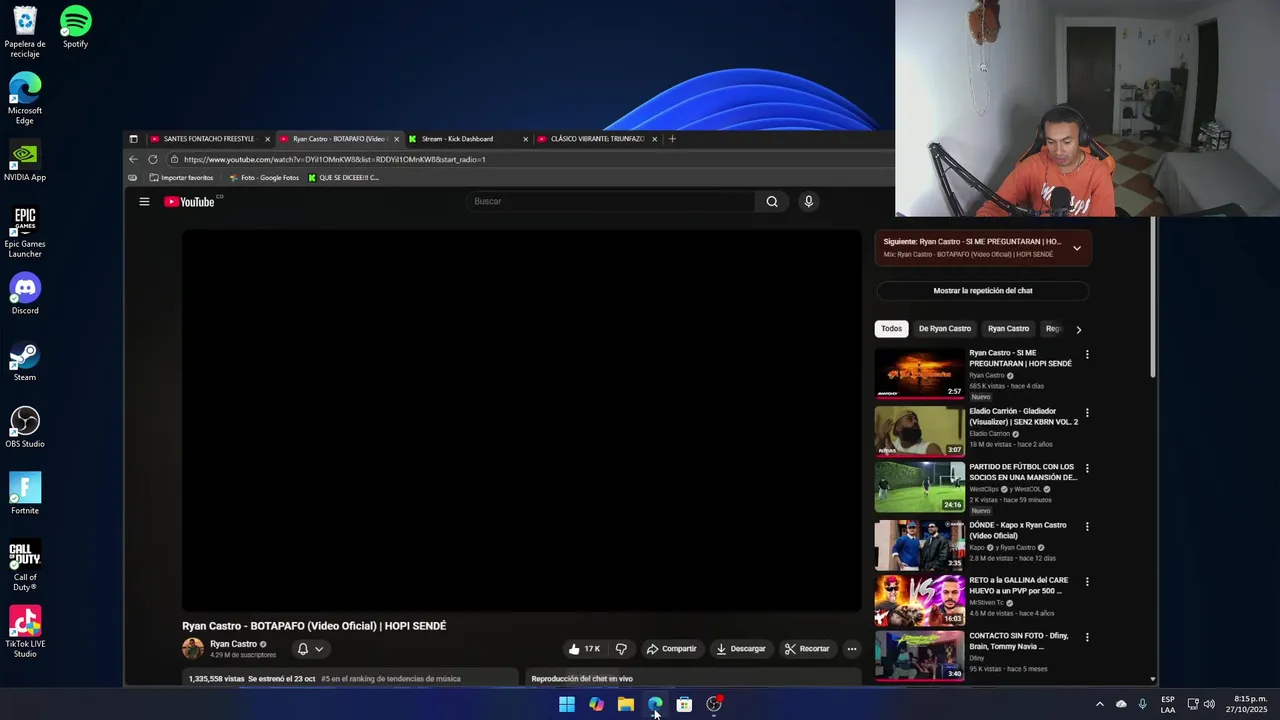Select the browser address bar URL
The width and height of the screenshot is (1280, 720).
click(x=334, y=159)
